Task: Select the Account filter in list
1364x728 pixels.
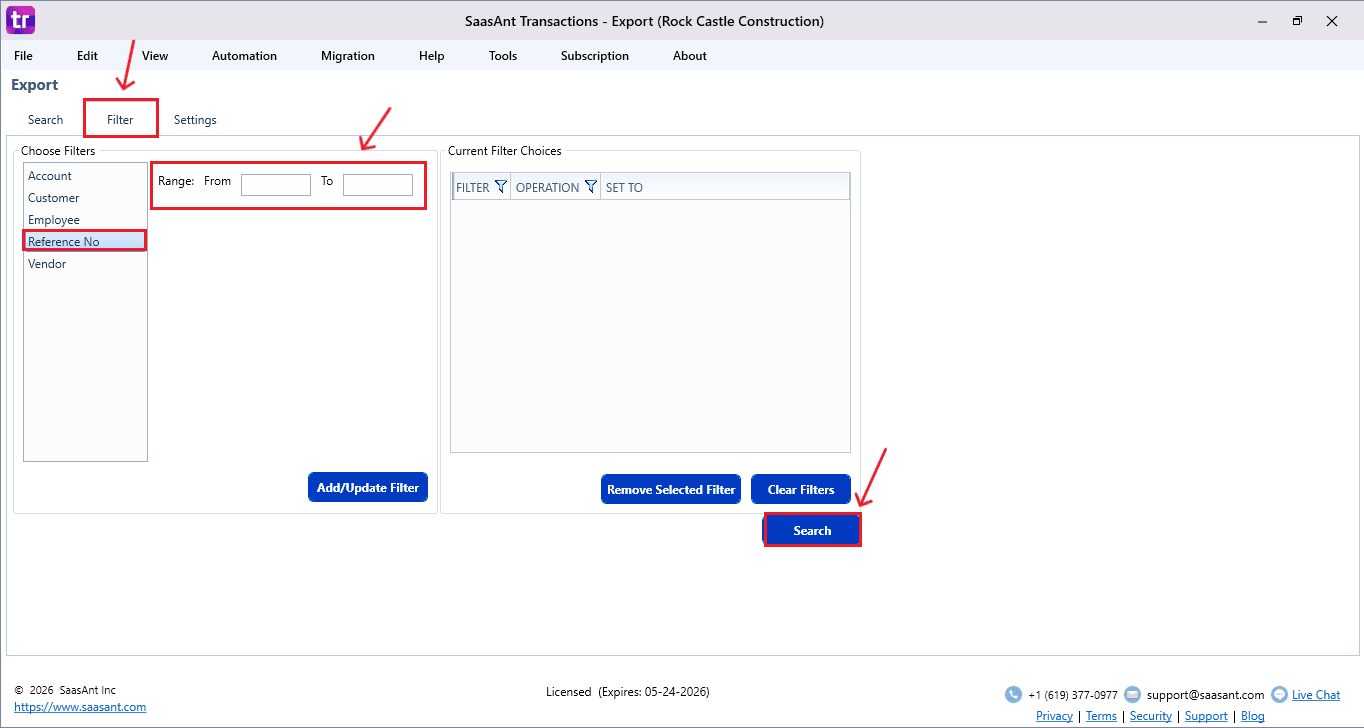Action: point(85,176)
